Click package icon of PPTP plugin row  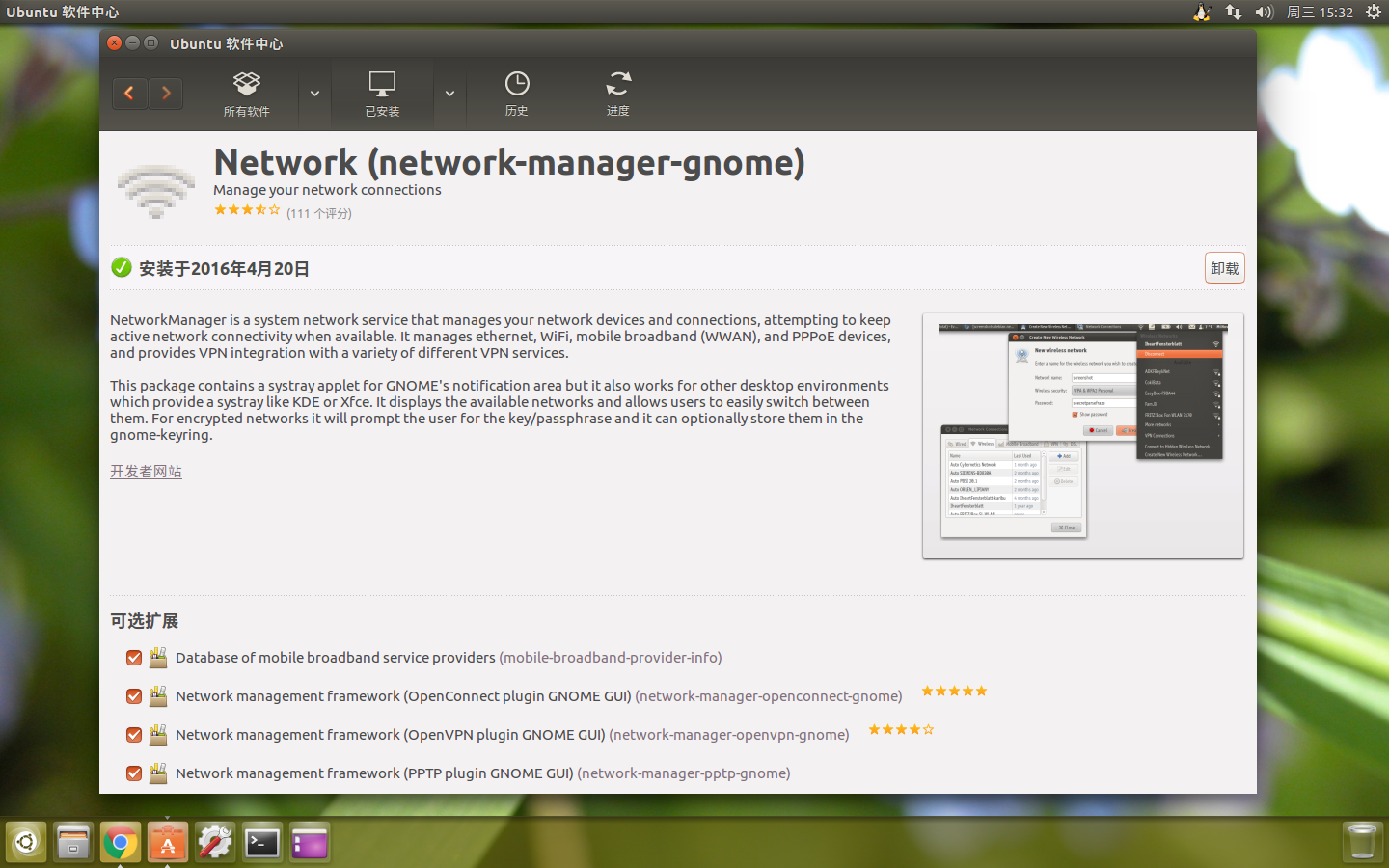coord(158,773)
